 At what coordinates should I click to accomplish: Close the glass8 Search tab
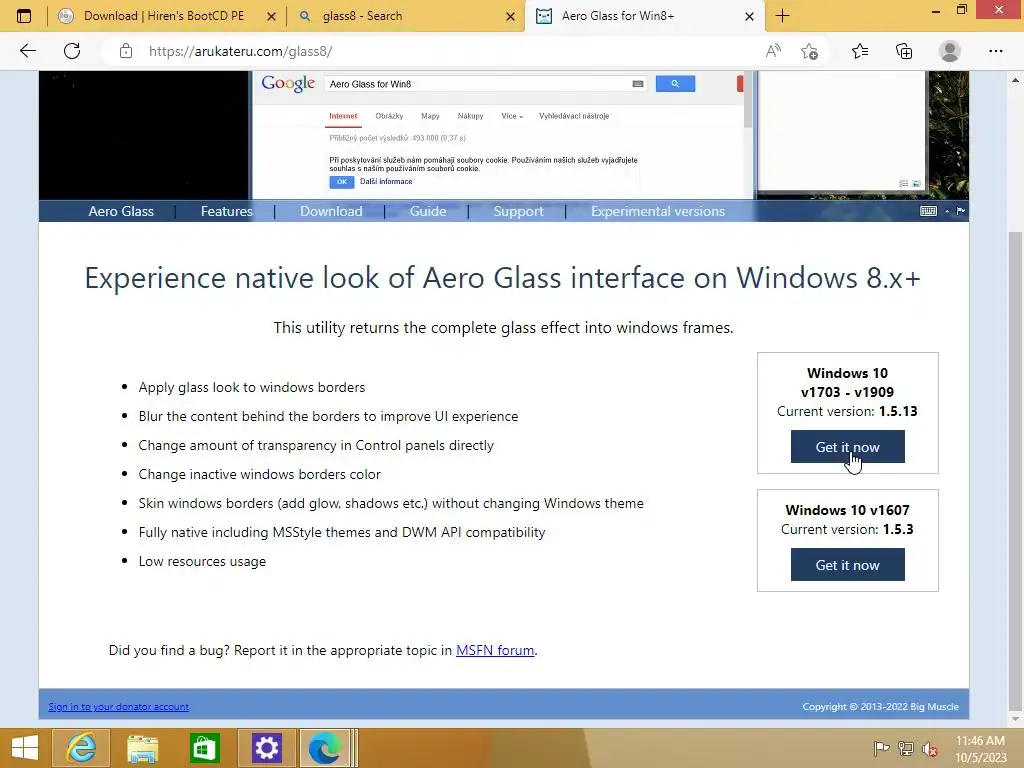click(511, 16)
